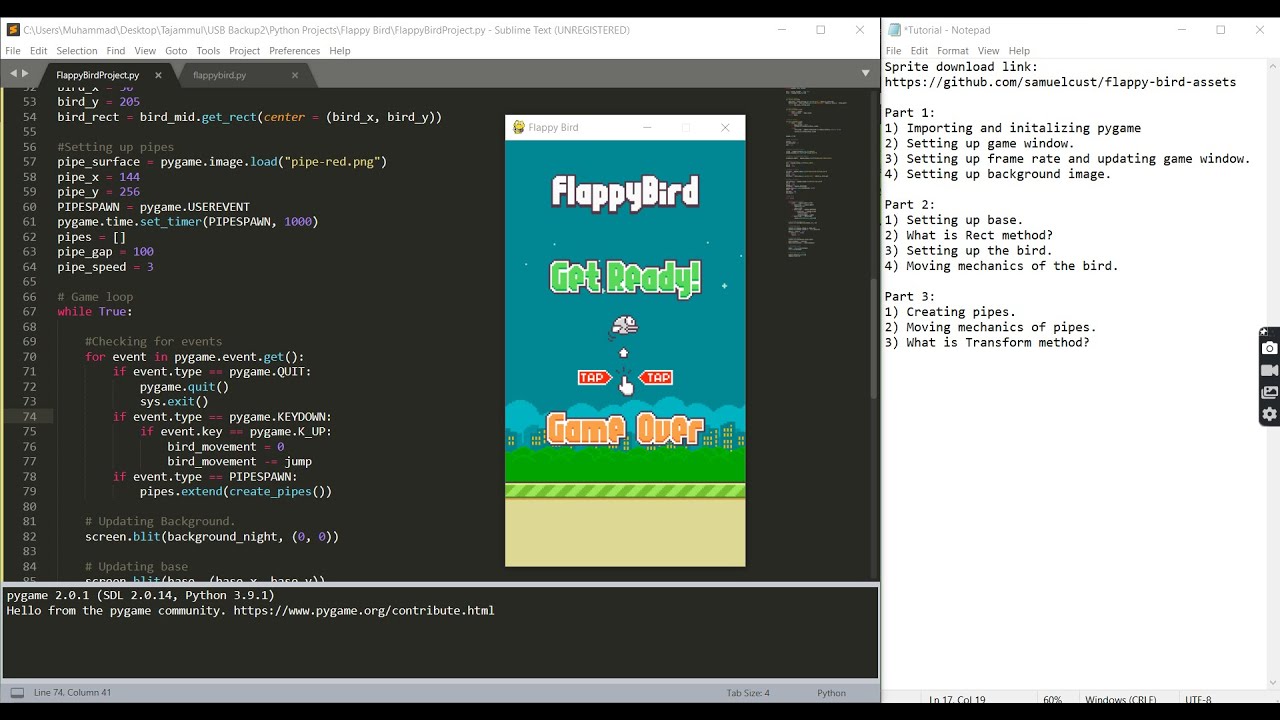The image size is (1280, 720).
Task: Open the Project menu
Action: (244, 51)
